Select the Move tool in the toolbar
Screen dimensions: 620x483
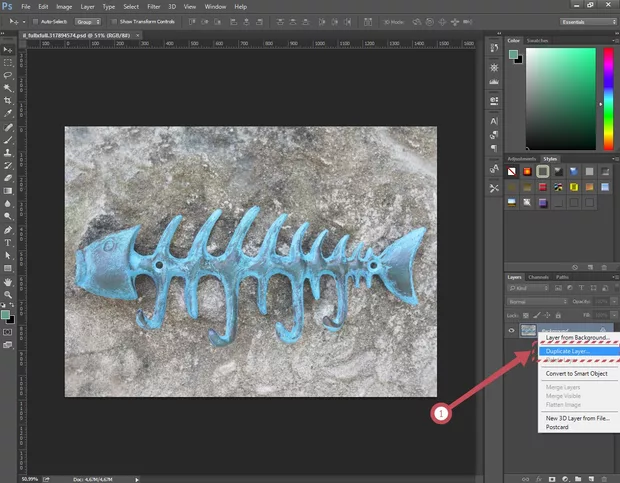tap(9, 48)
